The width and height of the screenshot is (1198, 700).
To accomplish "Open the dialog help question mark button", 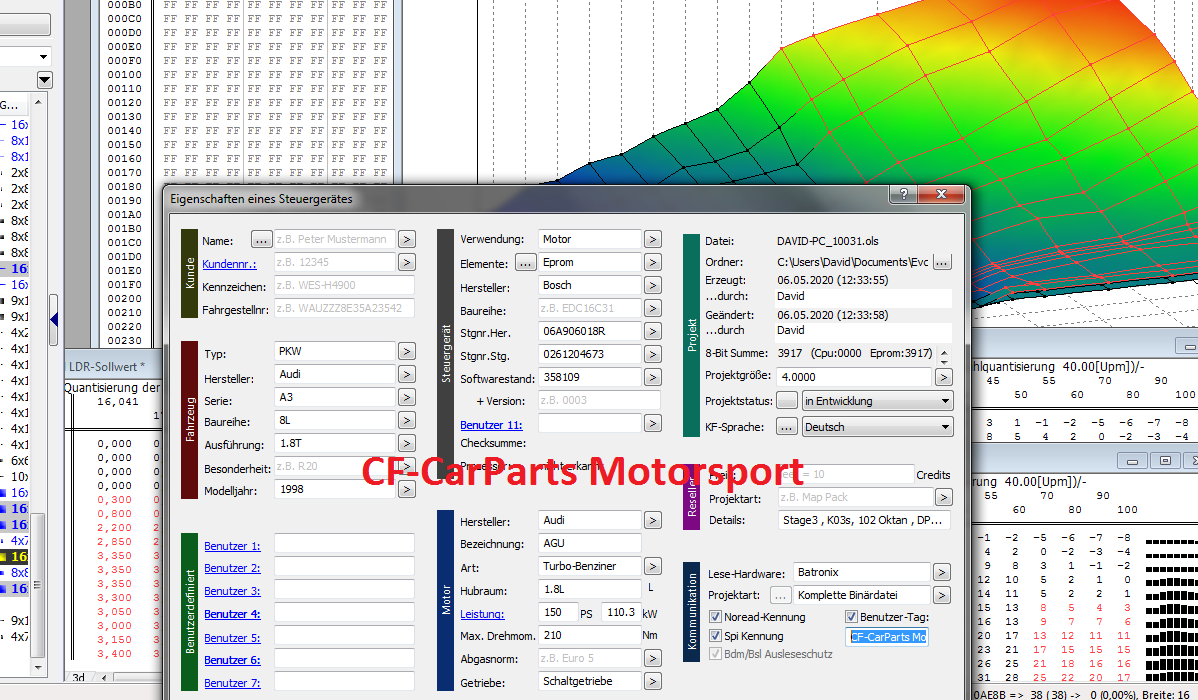I will click(x=903, y=194).
